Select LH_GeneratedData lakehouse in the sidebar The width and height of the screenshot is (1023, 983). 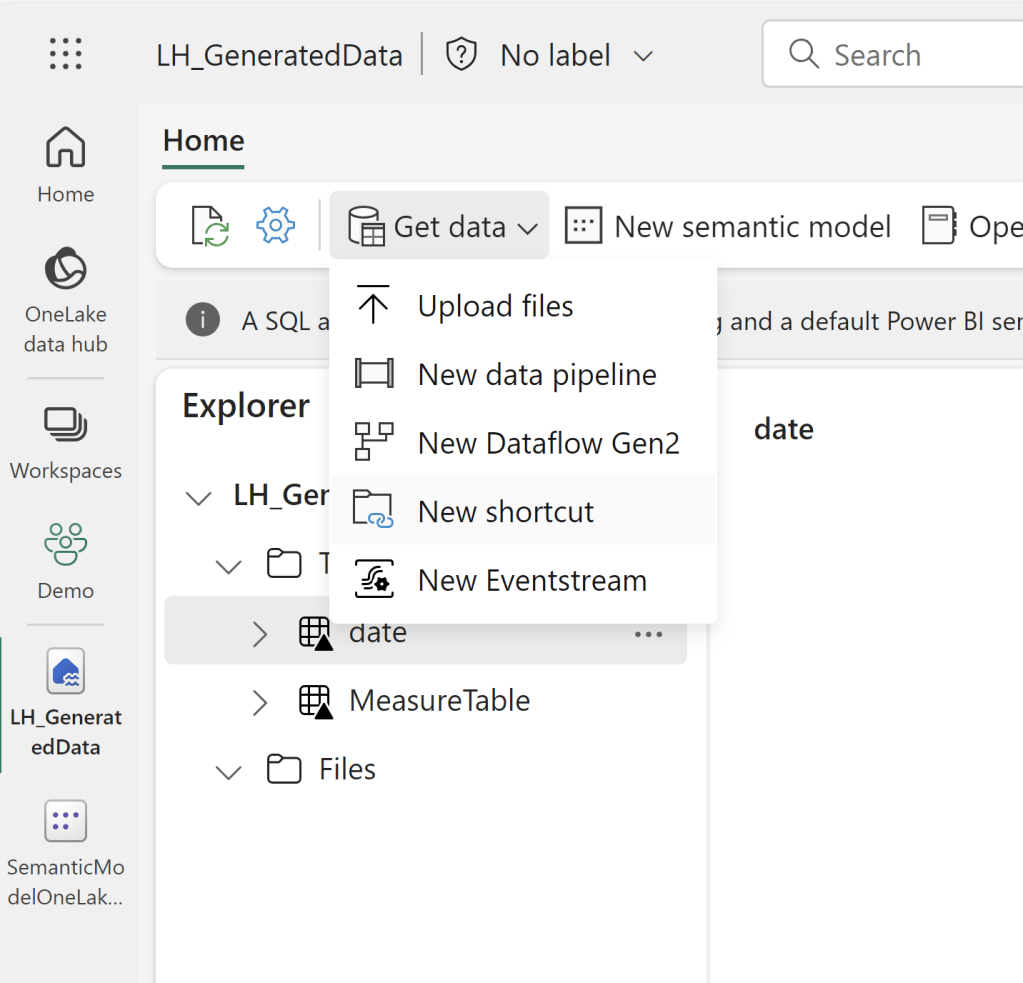[x=66, y=702]
